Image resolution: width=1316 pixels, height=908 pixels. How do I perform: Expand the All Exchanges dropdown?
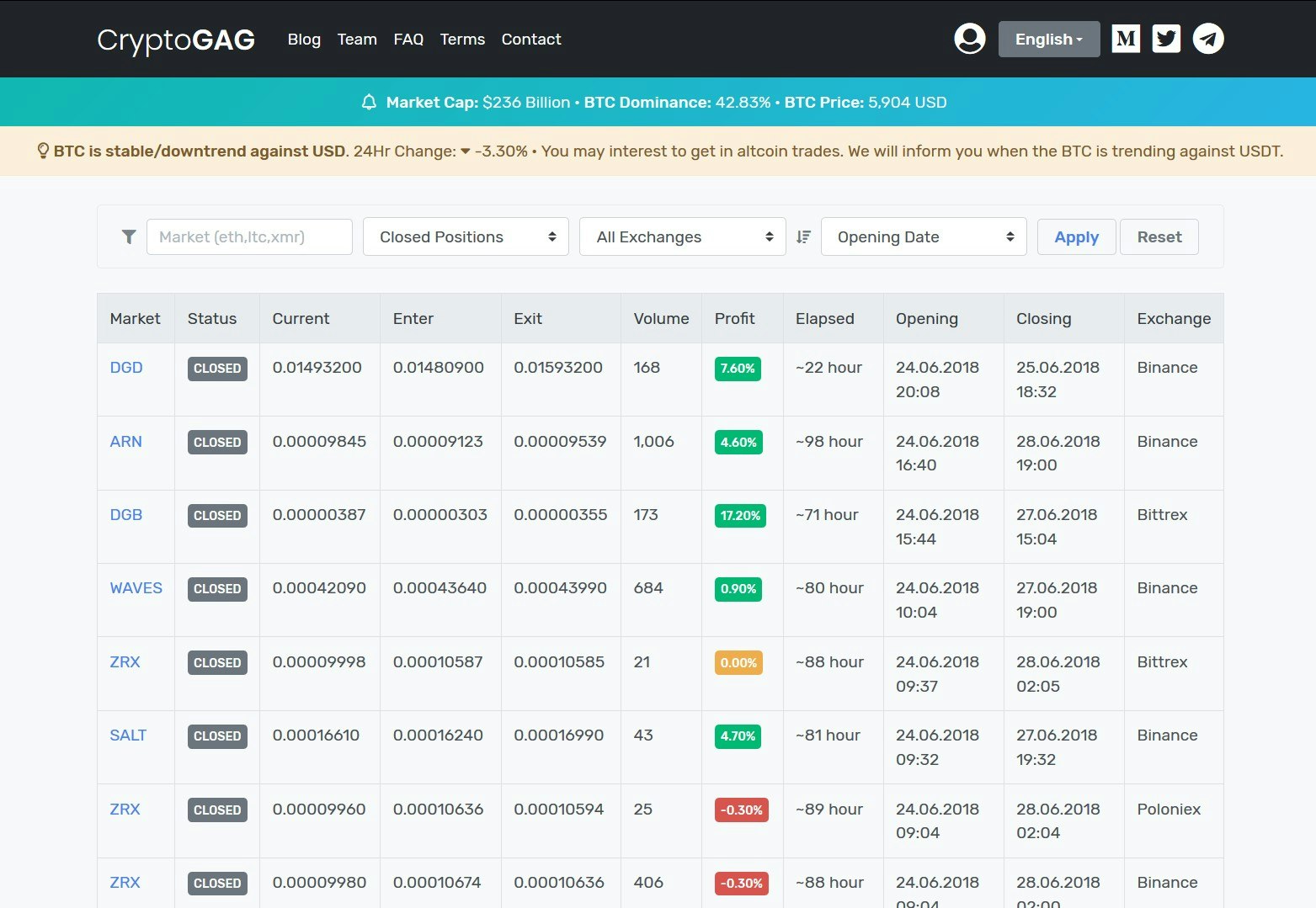point(682,236)
